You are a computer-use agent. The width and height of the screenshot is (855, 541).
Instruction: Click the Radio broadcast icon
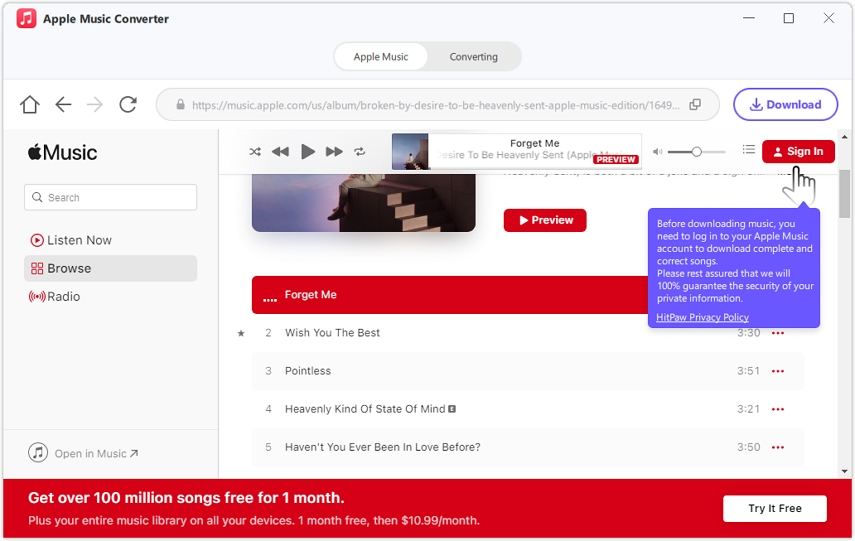(x=37, y=297)
